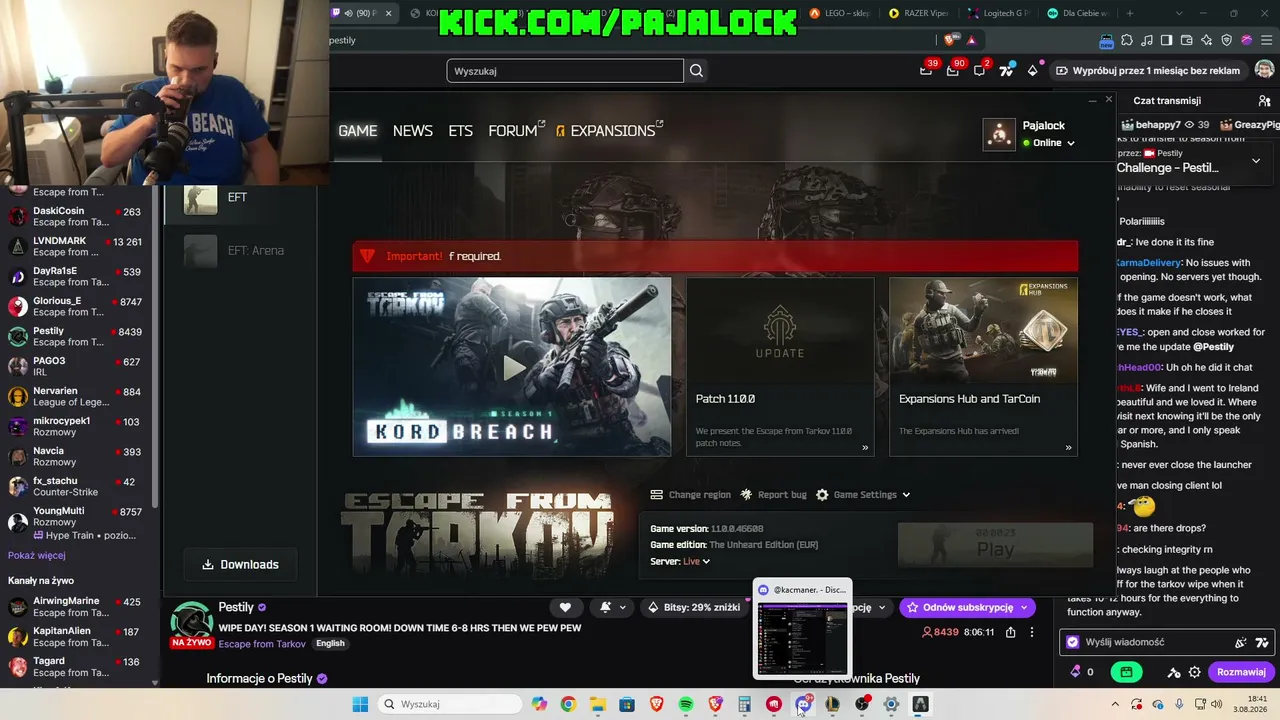Click the Brave Shields icon in address bar
The width and height of the screenshot is (1280, 720).
[949, 40]
